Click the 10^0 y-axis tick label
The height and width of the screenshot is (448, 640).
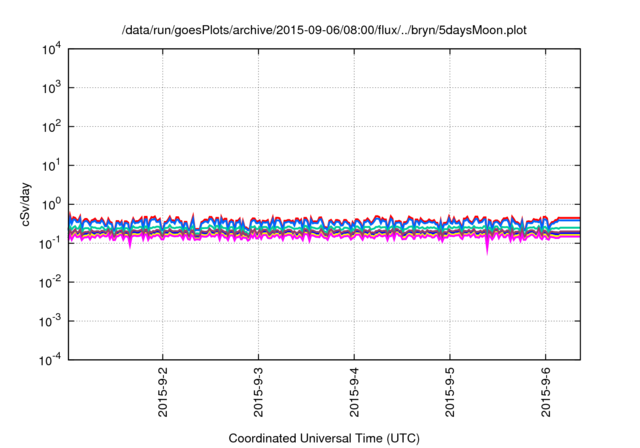[x=51, y=204]
